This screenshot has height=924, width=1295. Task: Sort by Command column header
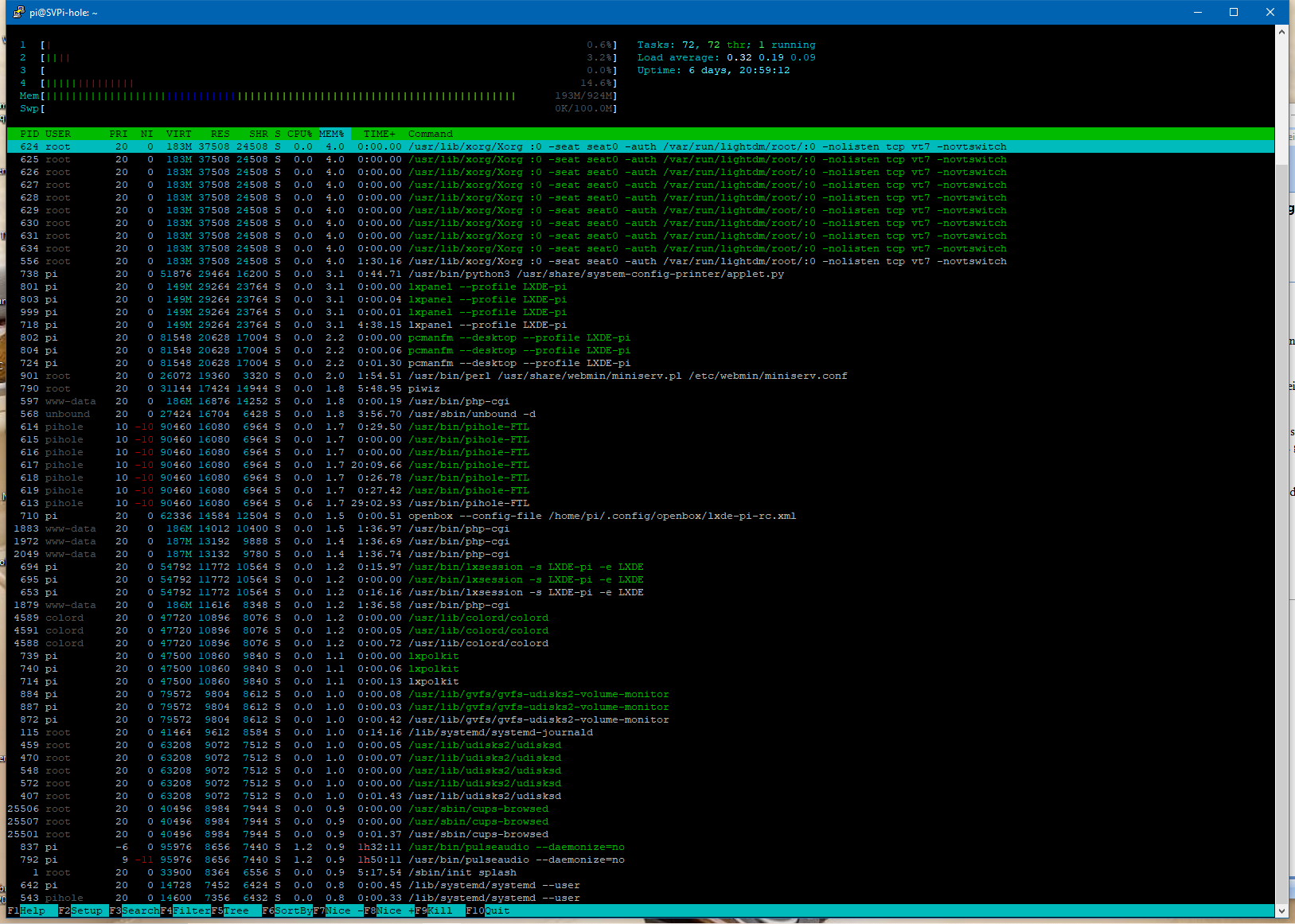431,134
